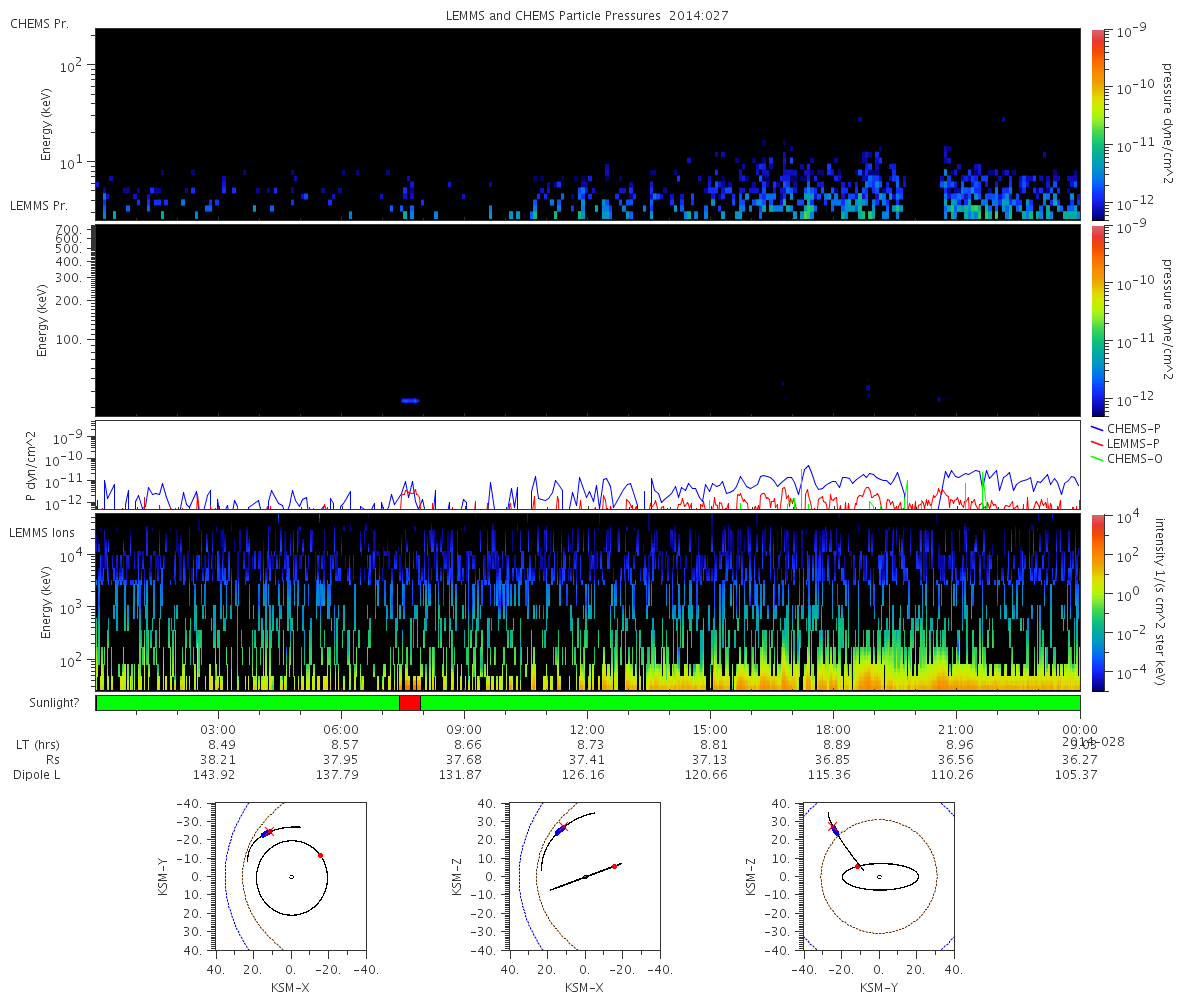Click the Dipole L value 126.16

click(x=584, y=775)
